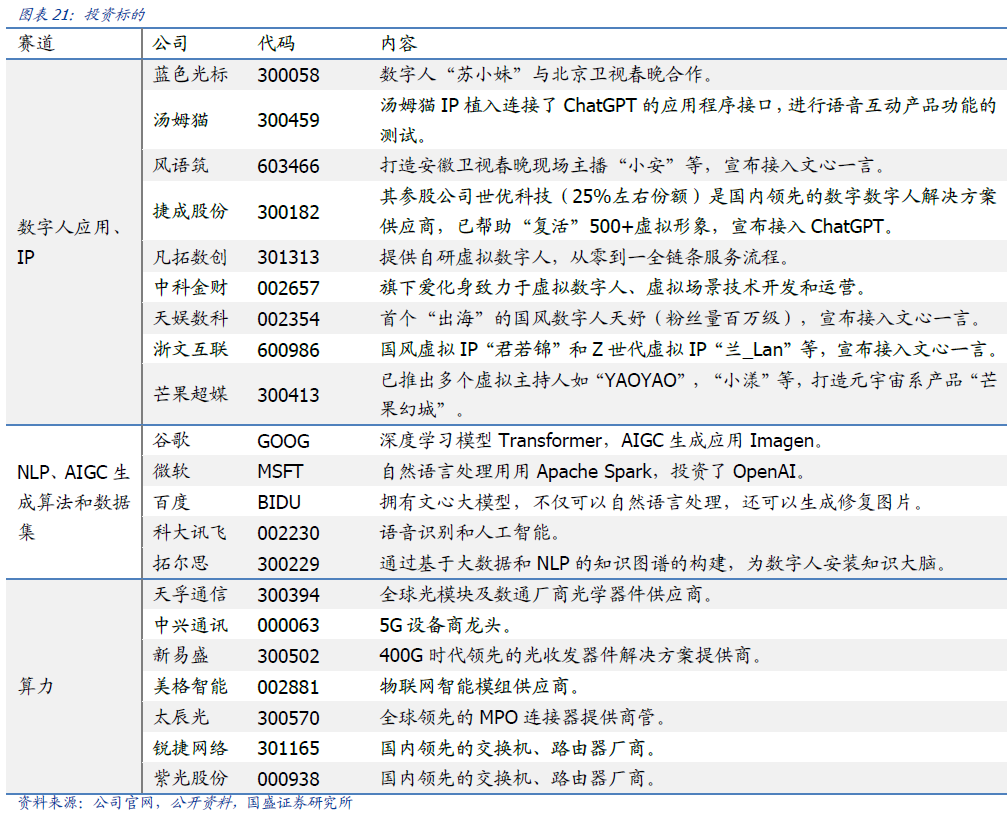This screenshot has height=816, width=1007.
Task: Click the company name 天孚通信
Action: click(x=190, y=595)
